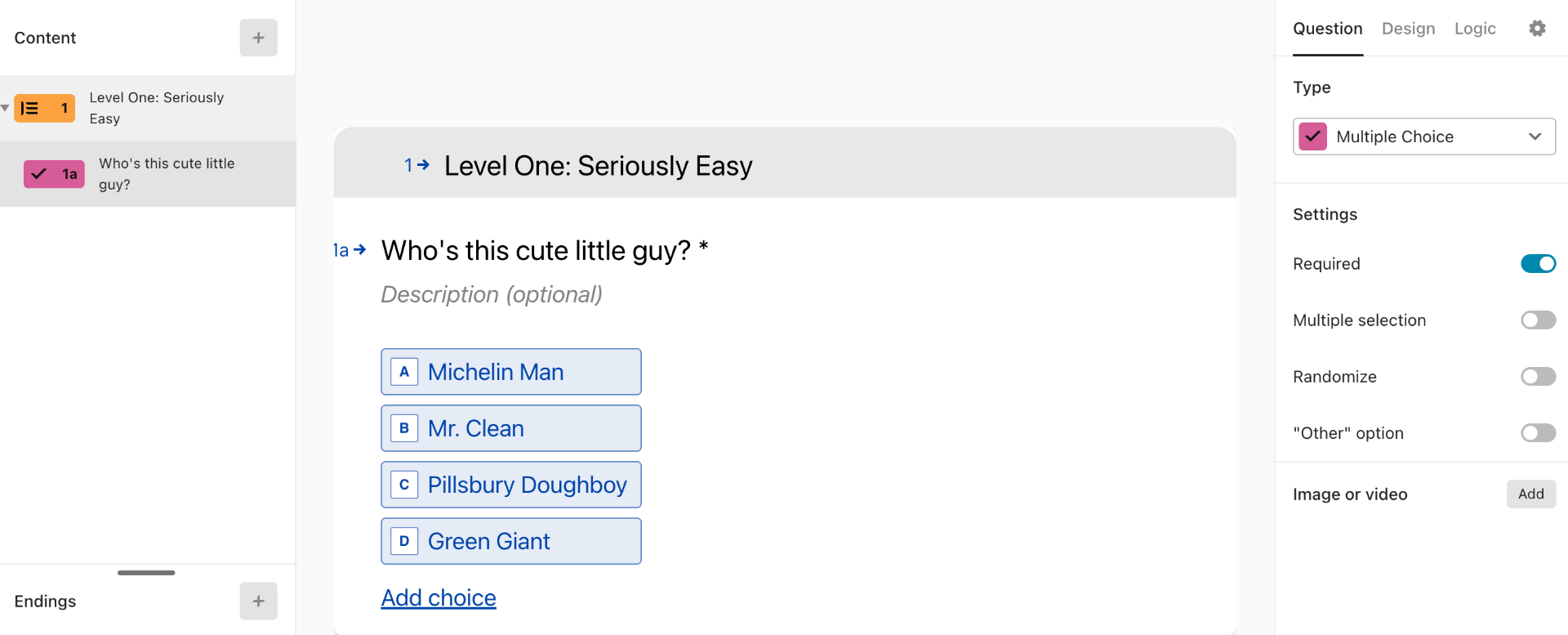Switch to the Logic tab
Screen dimensions: 1568x635
pos(1474,29)
